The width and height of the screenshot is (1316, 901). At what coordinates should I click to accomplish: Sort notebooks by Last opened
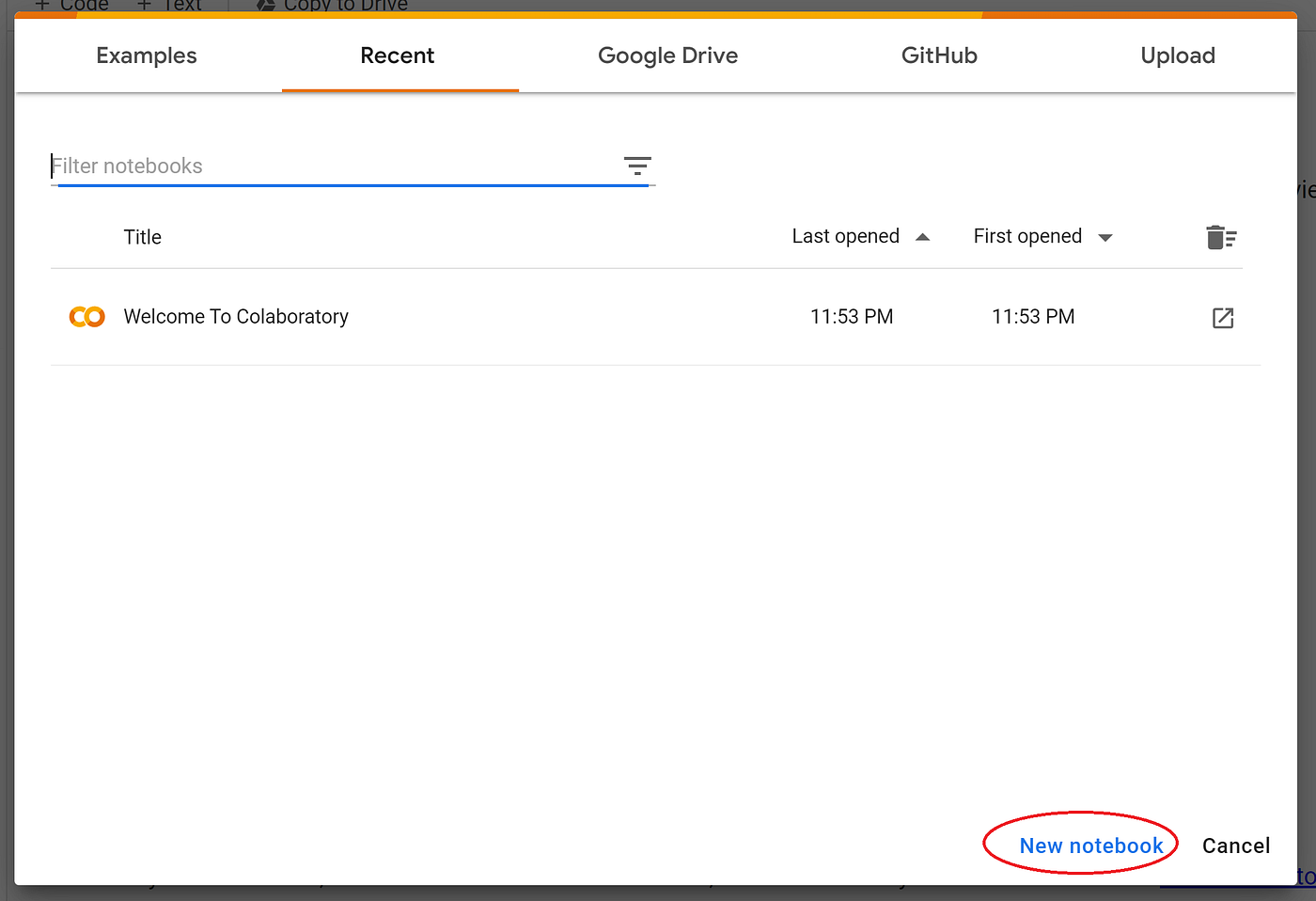pyautogui.click(x=860, y=236)
